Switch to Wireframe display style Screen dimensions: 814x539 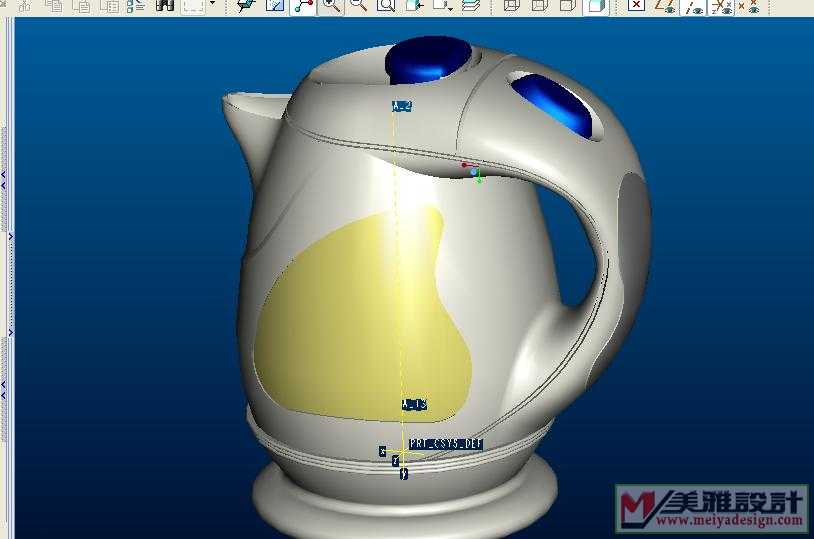click(x=512, y=5)
